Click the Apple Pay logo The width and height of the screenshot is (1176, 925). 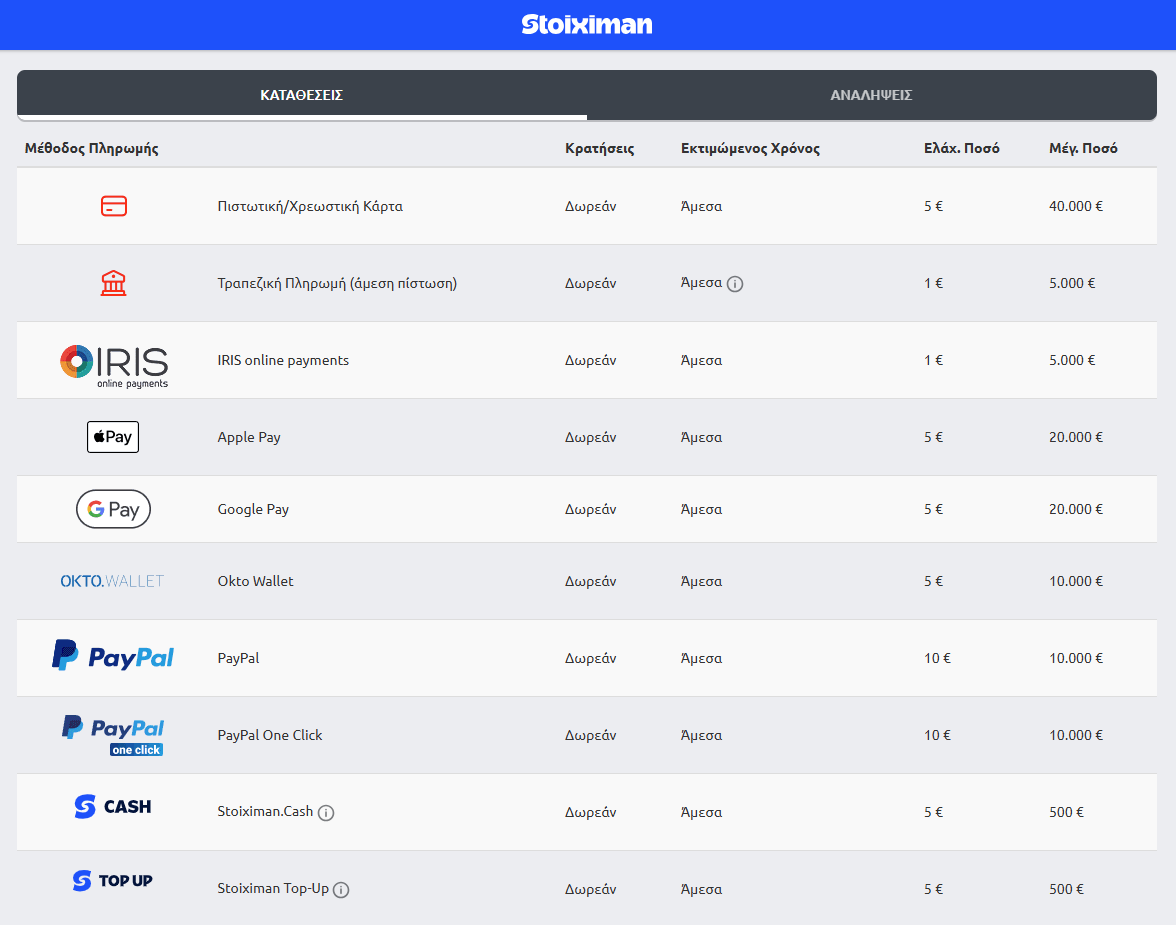click(x=113, y=437)
